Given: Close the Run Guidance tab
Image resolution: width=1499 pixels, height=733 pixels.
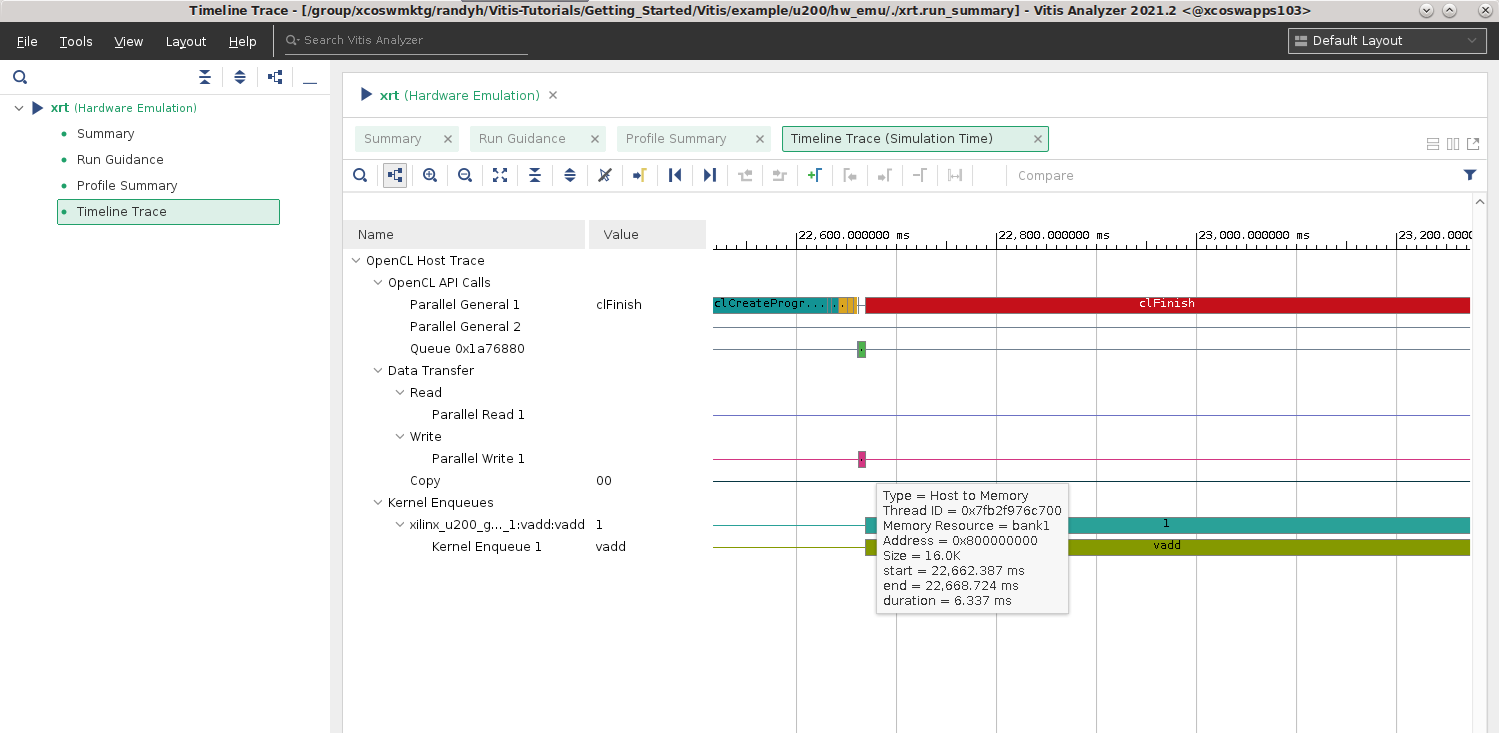Looking at the screenshot, I should (595, 139).
